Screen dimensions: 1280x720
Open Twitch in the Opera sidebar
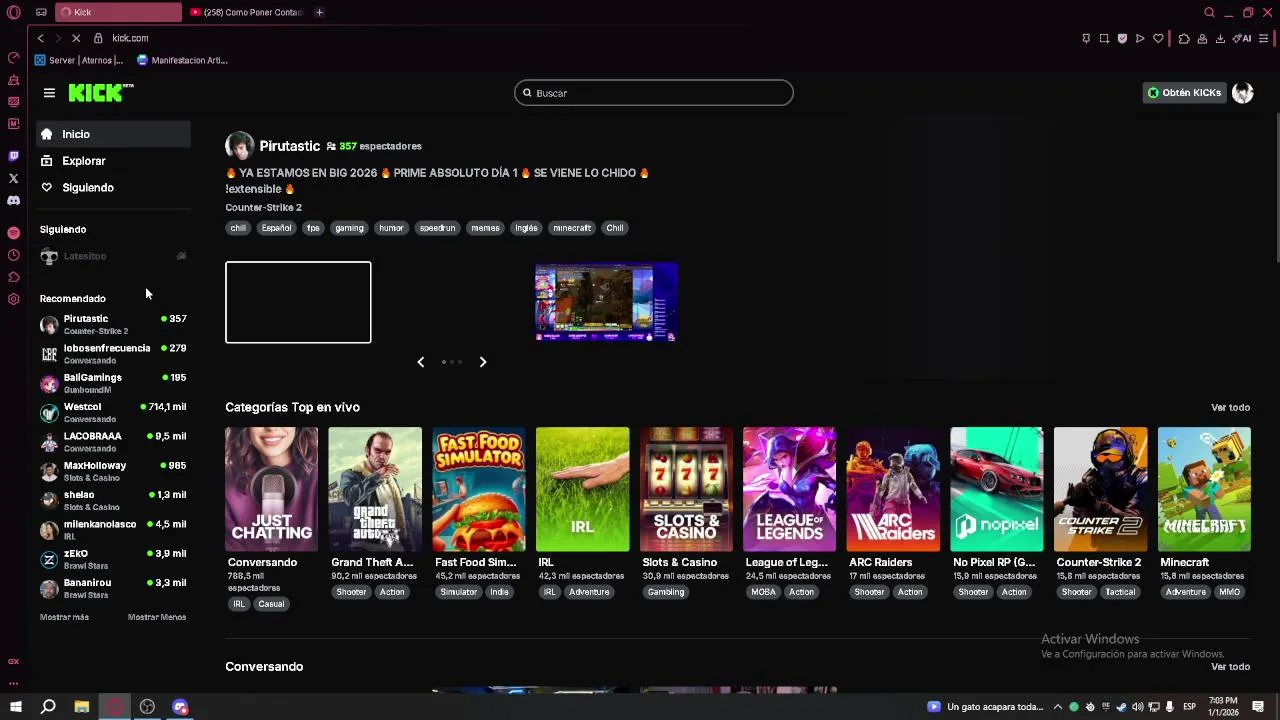click(14, 156)
